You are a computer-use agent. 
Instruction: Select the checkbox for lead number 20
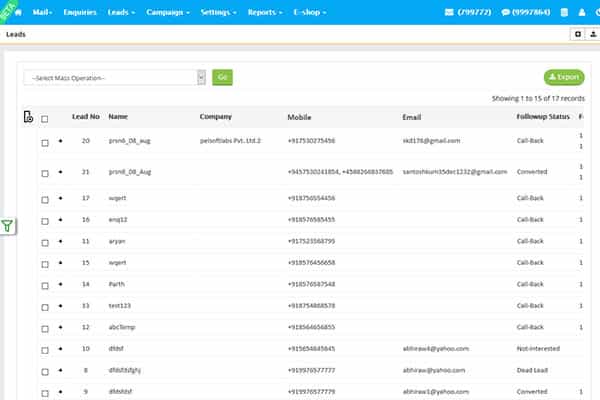coord(45,143)
